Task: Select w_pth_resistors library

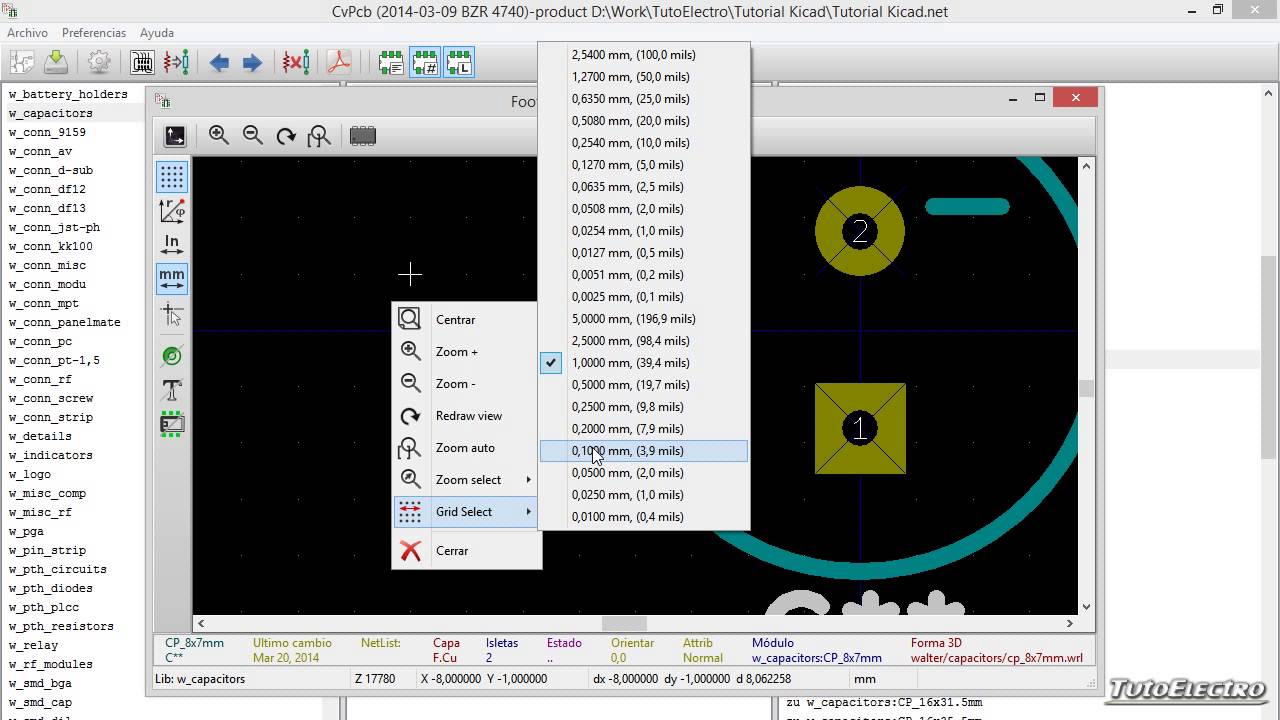Action: pyautogui.click(x=61, y=626)
